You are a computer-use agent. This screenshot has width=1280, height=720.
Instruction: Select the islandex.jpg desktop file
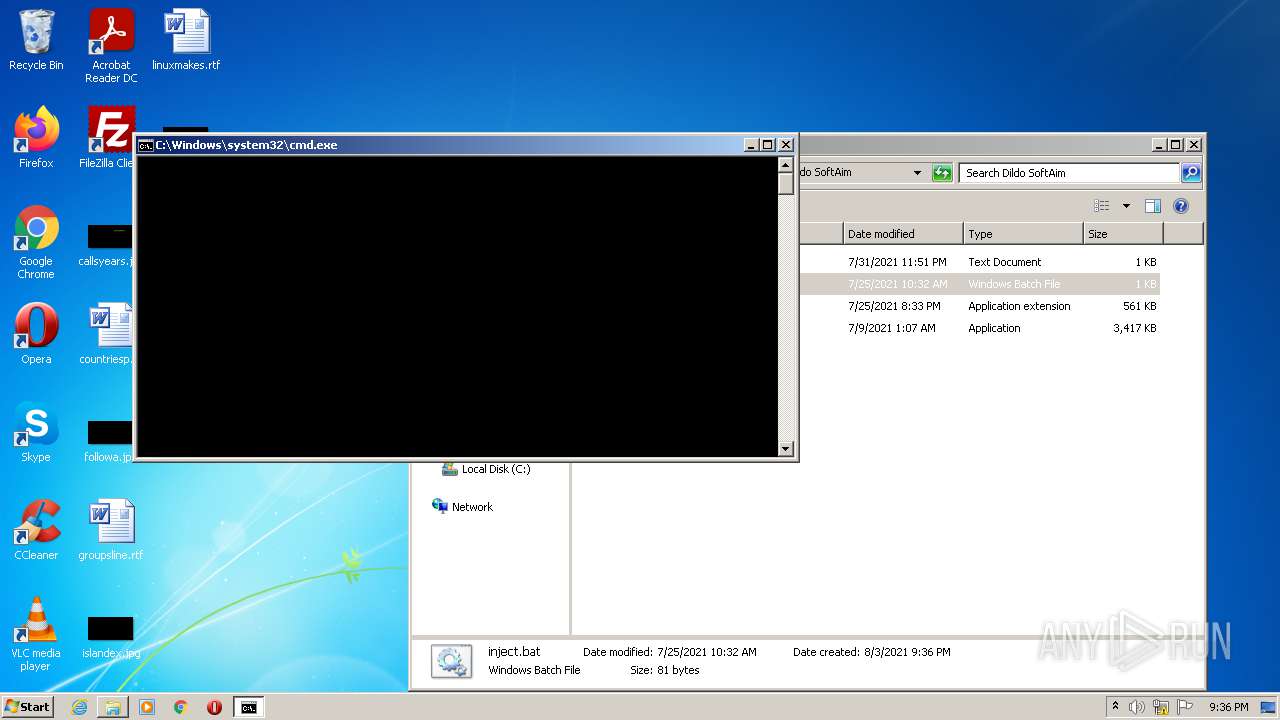point(110,636)
